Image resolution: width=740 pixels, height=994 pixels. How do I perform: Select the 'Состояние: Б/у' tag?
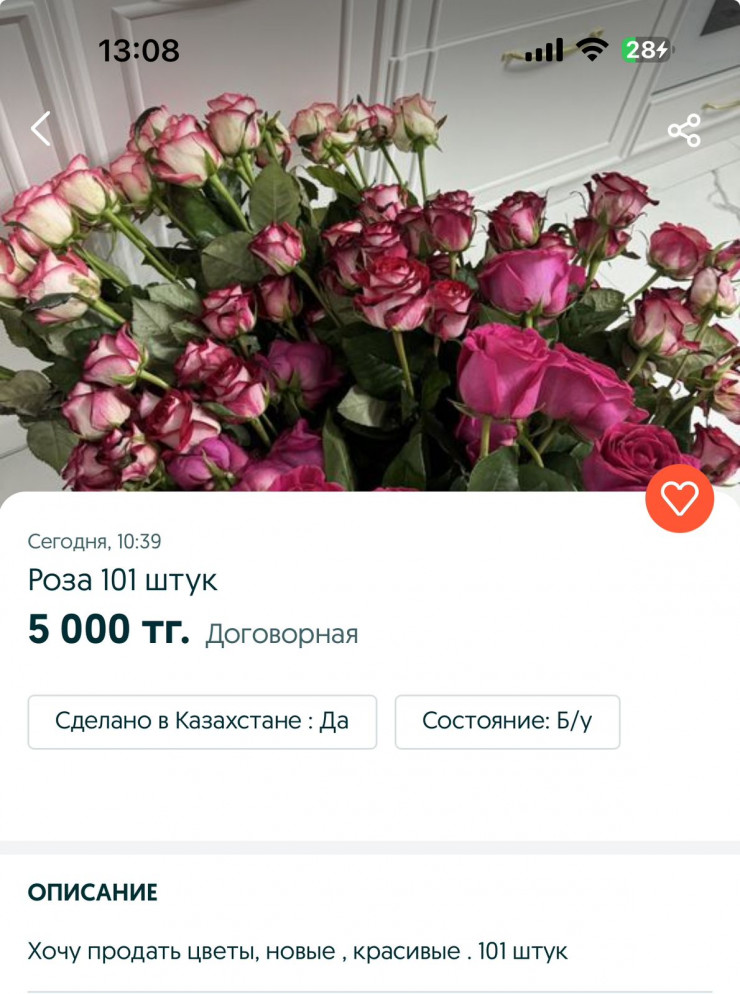coord(507,721)
